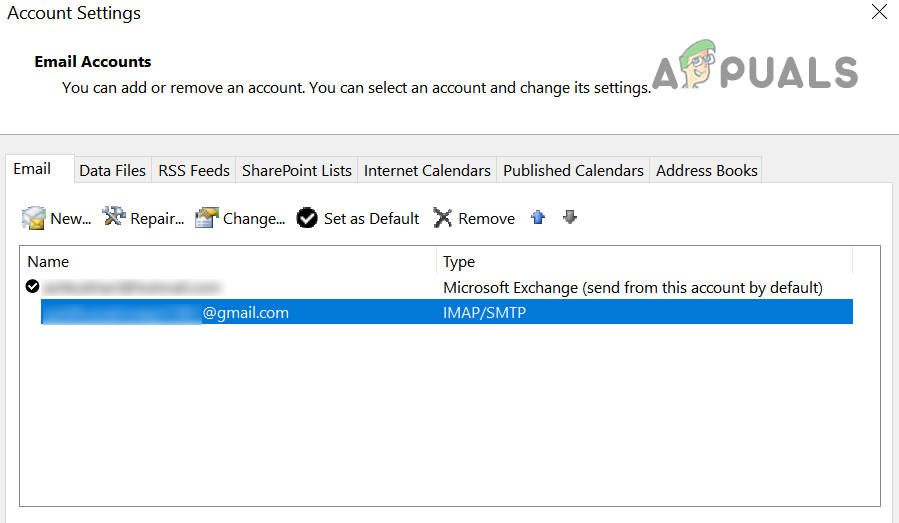Open the RSS Feeds tab

pos(194,171)
